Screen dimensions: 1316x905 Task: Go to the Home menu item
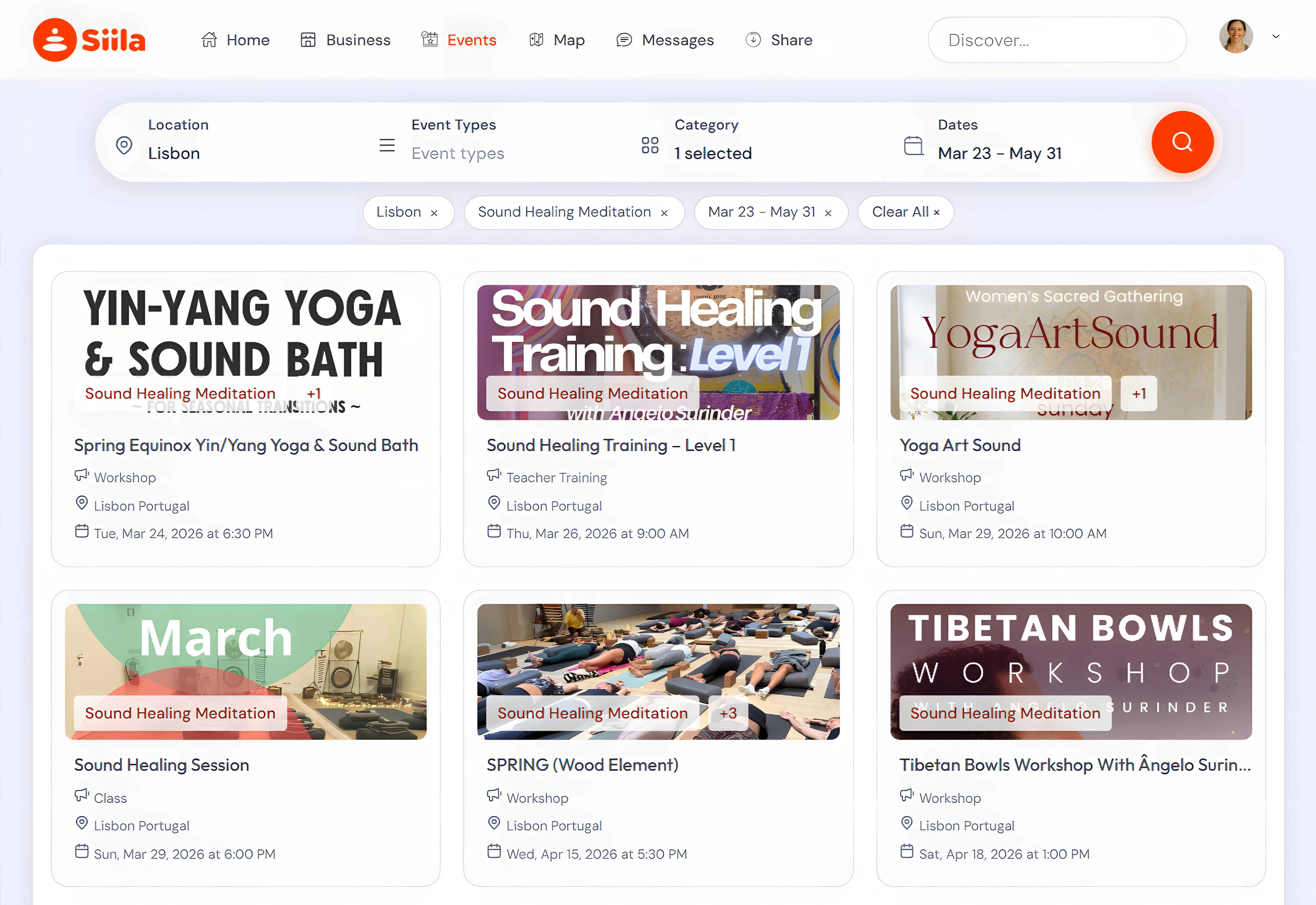click(235, 40)
